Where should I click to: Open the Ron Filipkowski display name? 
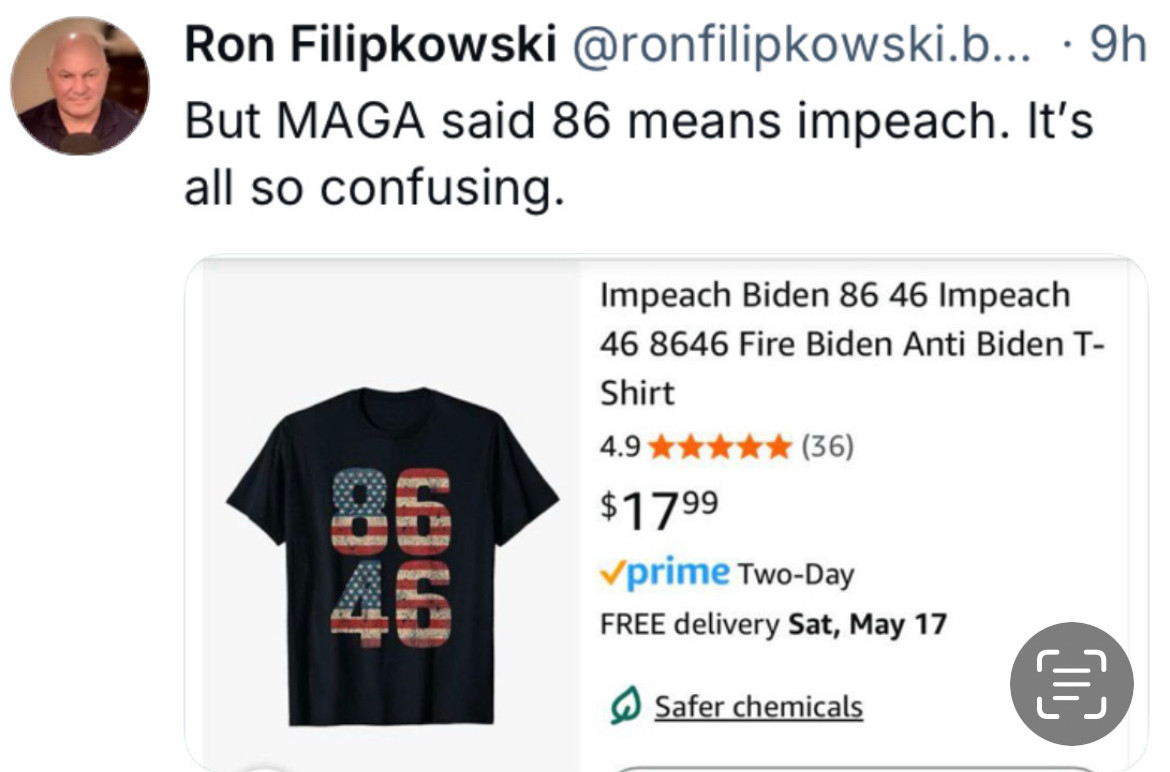click(x=370, y=44)
